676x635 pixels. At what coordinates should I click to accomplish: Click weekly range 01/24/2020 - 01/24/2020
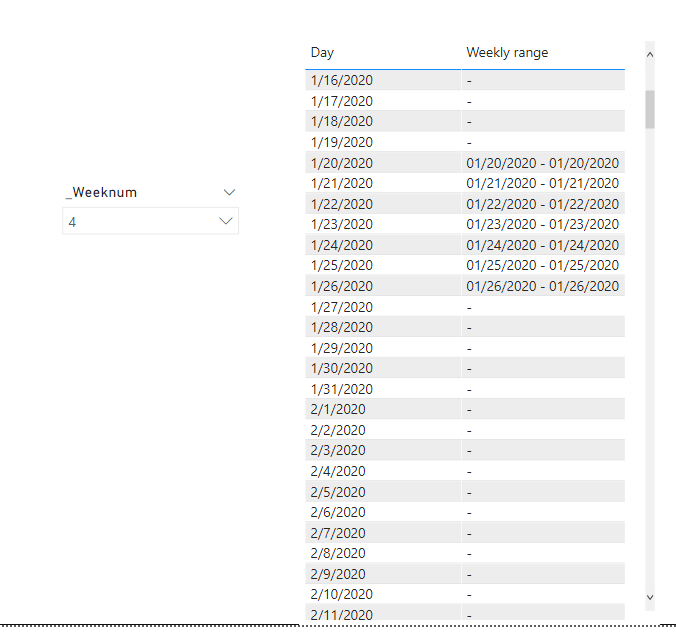click(542, 245)
